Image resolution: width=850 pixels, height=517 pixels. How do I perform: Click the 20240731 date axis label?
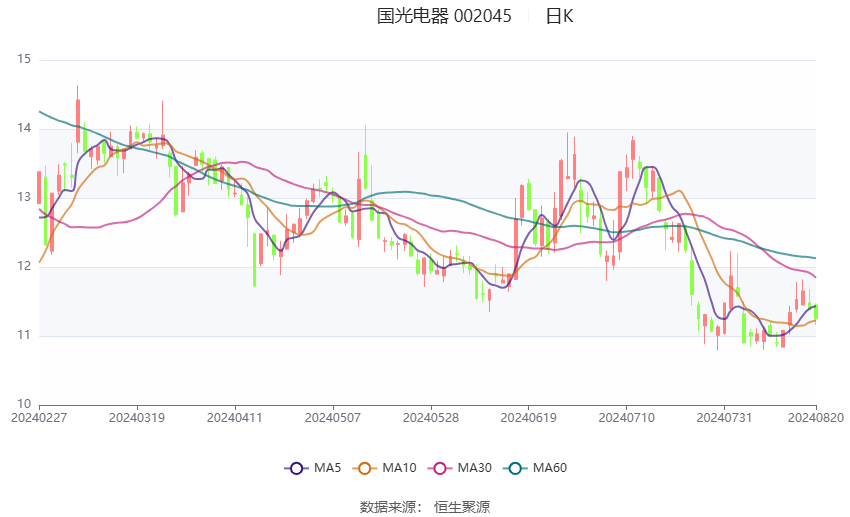tap(724, 418)
